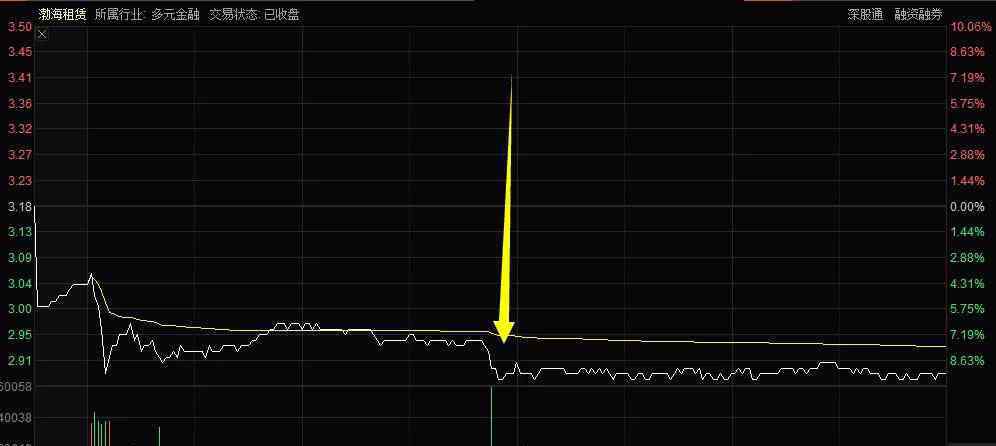Click the green 8.63% label on right axis
996x446 pixels.
coord(968,361)
